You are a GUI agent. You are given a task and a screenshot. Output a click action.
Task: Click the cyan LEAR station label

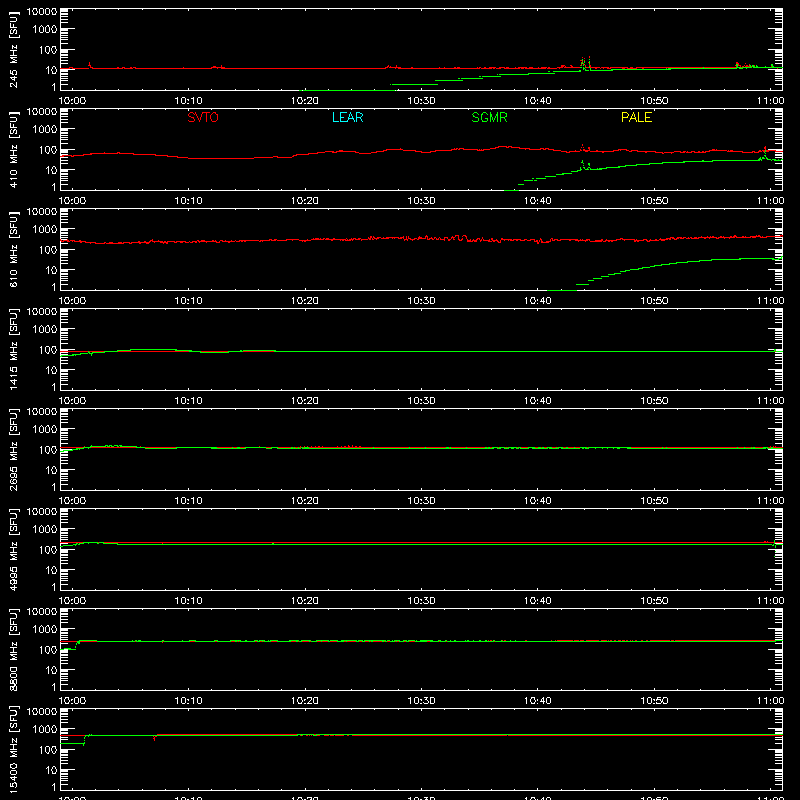(x=347, y=117)
